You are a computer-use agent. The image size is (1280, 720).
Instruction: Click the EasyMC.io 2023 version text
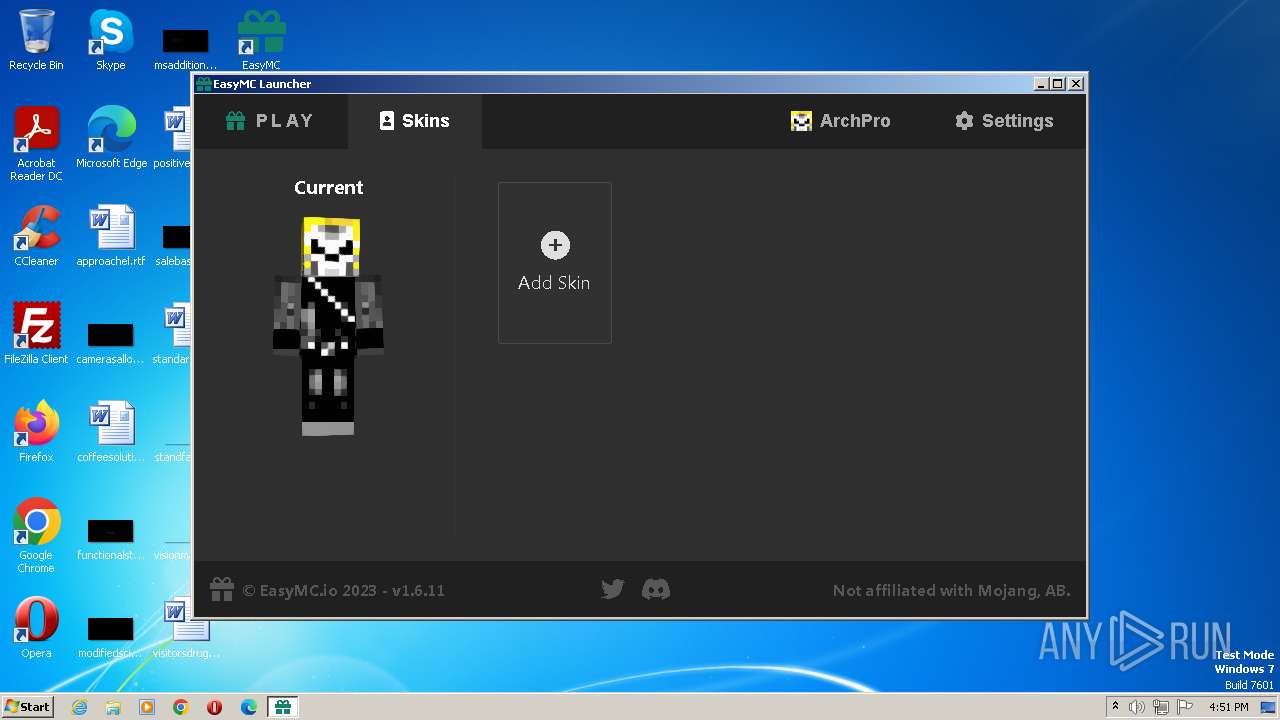pyautogui.click(x=344, y=591)
